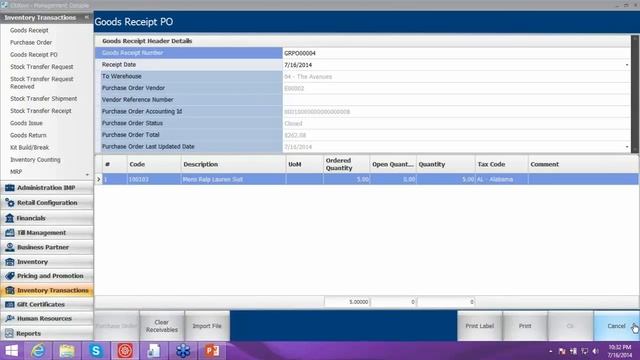Click the Cancel button
The image size is (640, 360).
tap(616, 326)
